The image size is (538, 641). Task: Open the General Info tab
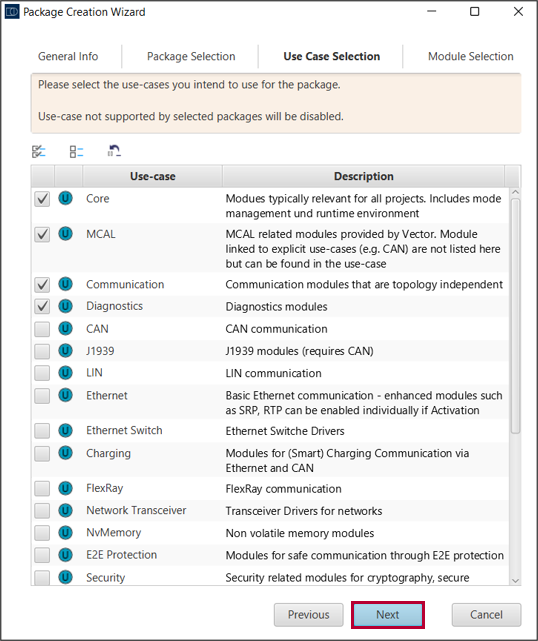pyautogui.click(x=68, y=56)
